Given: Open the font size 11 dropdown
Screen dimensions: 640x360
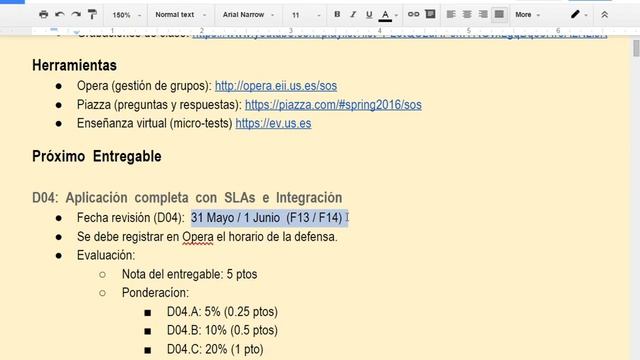Looking at the screenshot, I should click(x=306, y=15).
